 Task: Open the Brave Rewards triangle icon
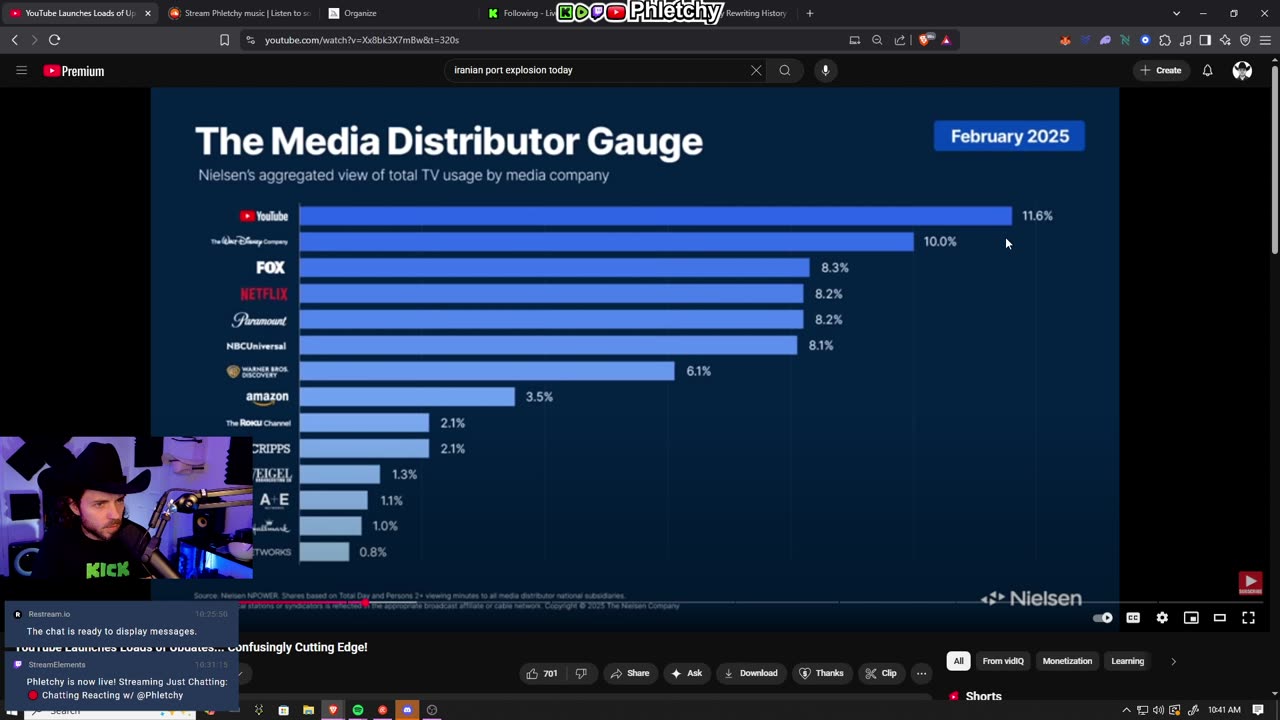click(x=946, y=40)
